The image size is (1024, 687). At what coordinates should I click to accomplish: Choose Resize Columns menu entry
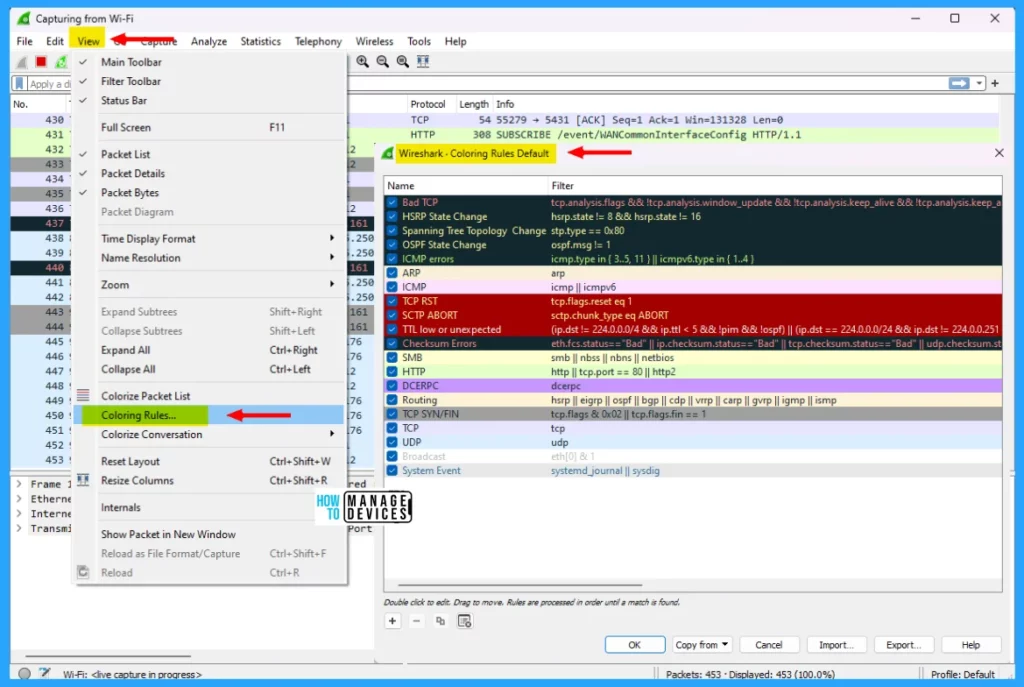tap(210, 481)
